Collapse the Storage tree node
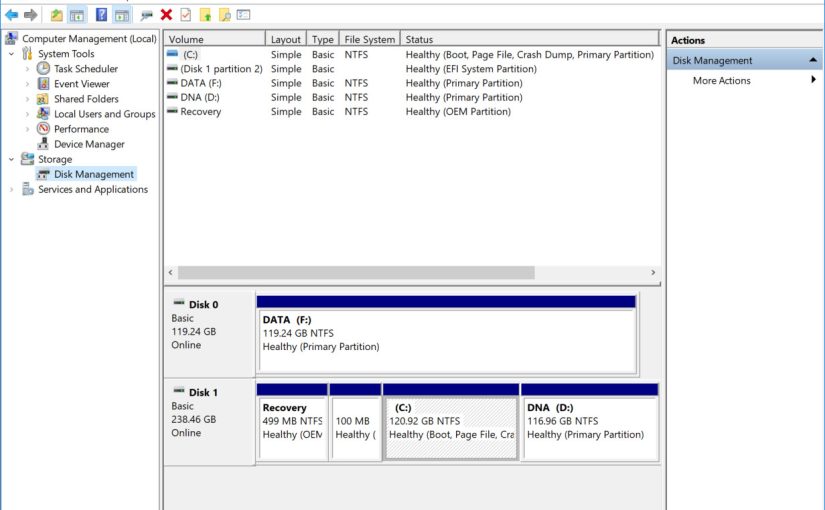825x510 pixels. [11, 159]
